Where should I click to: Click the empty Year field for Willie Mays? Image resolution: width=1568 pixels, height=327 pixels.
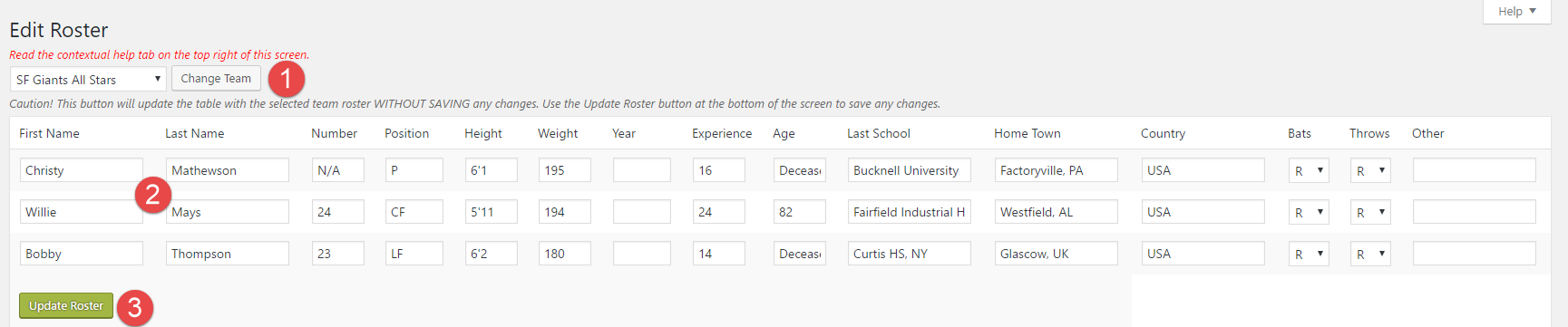(x=641, y=212)
